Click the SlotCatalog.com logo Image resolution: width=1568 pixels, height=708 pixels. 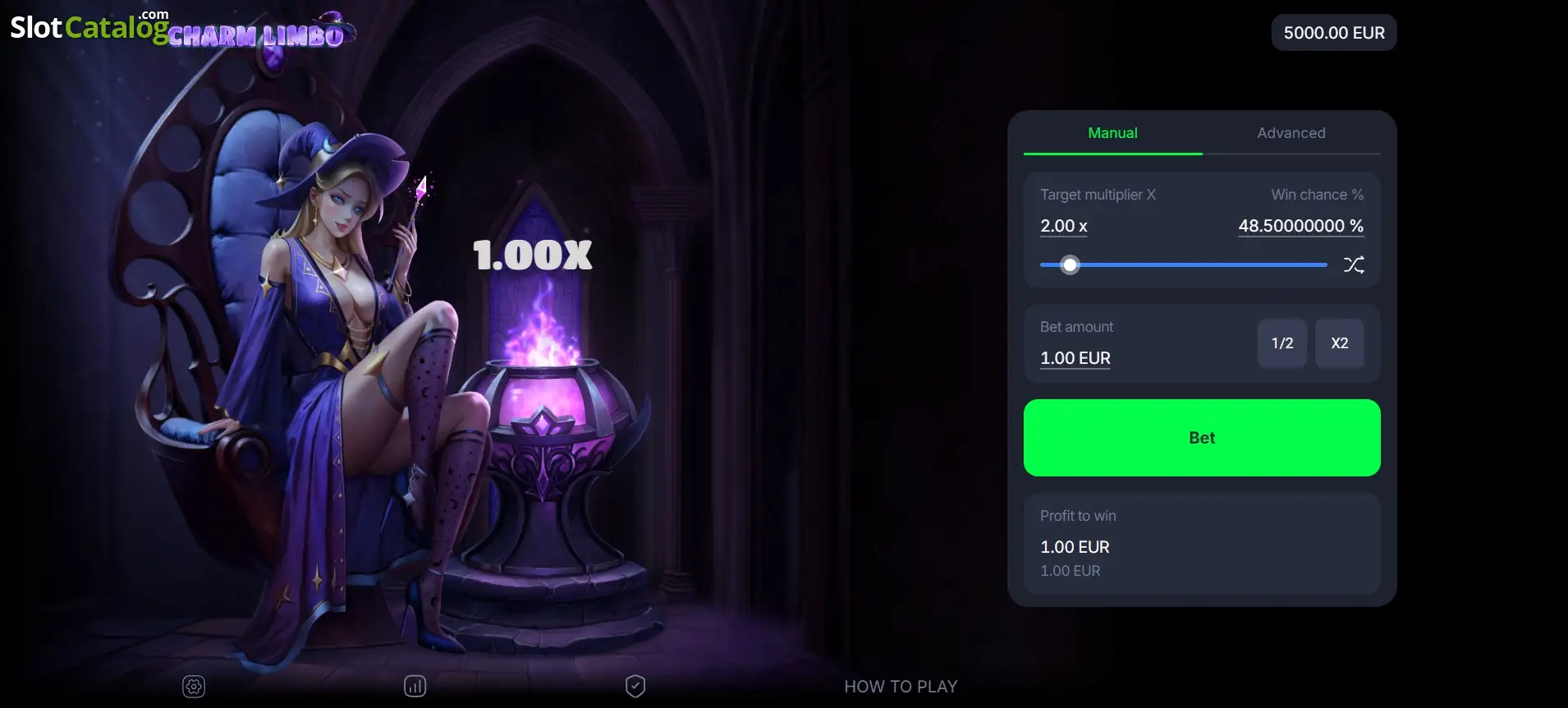tap(89, 26)
